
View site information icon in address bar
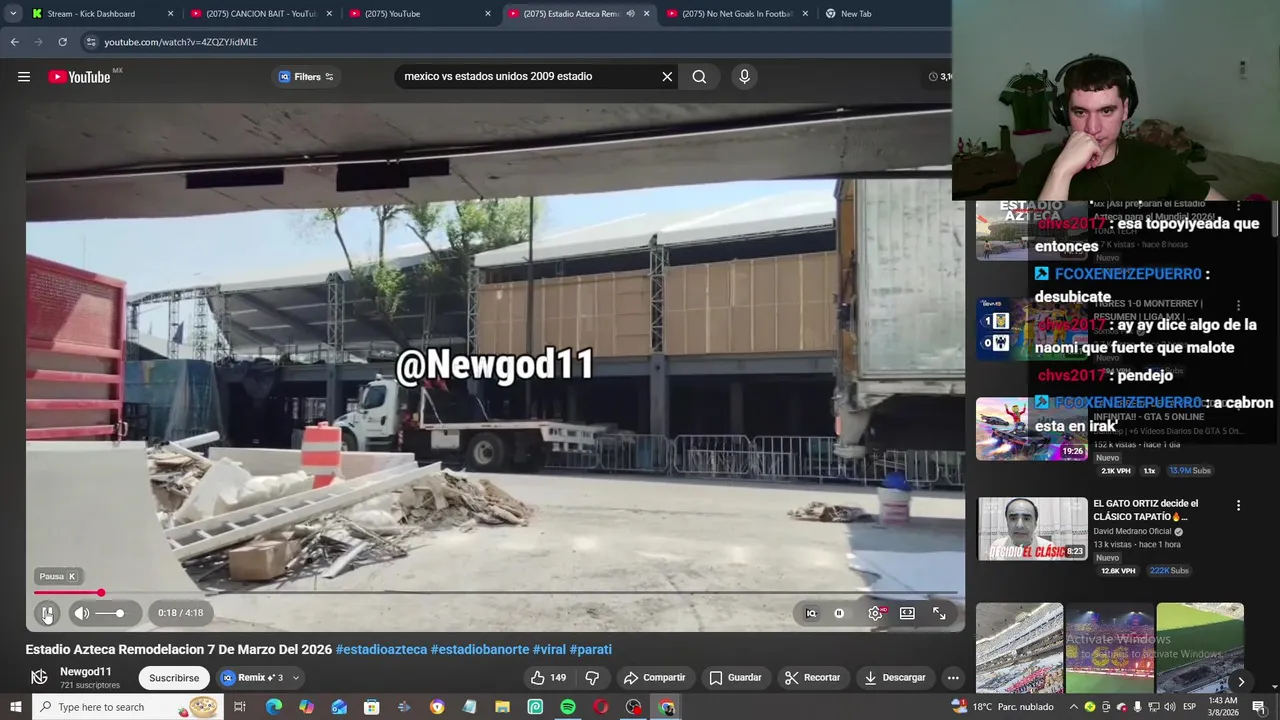91,42
